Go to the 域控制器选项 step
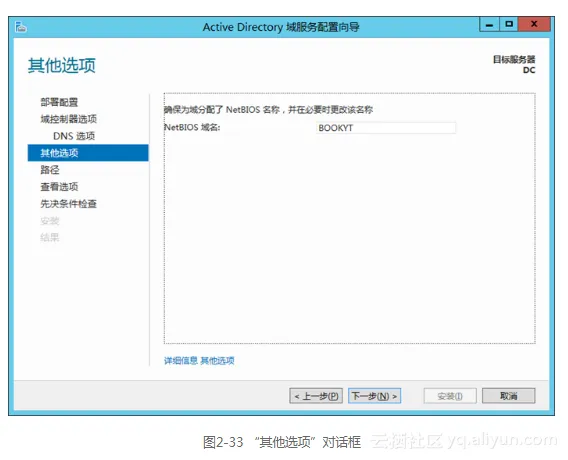This screenshot has width=568, height=460. click(68, 119)
